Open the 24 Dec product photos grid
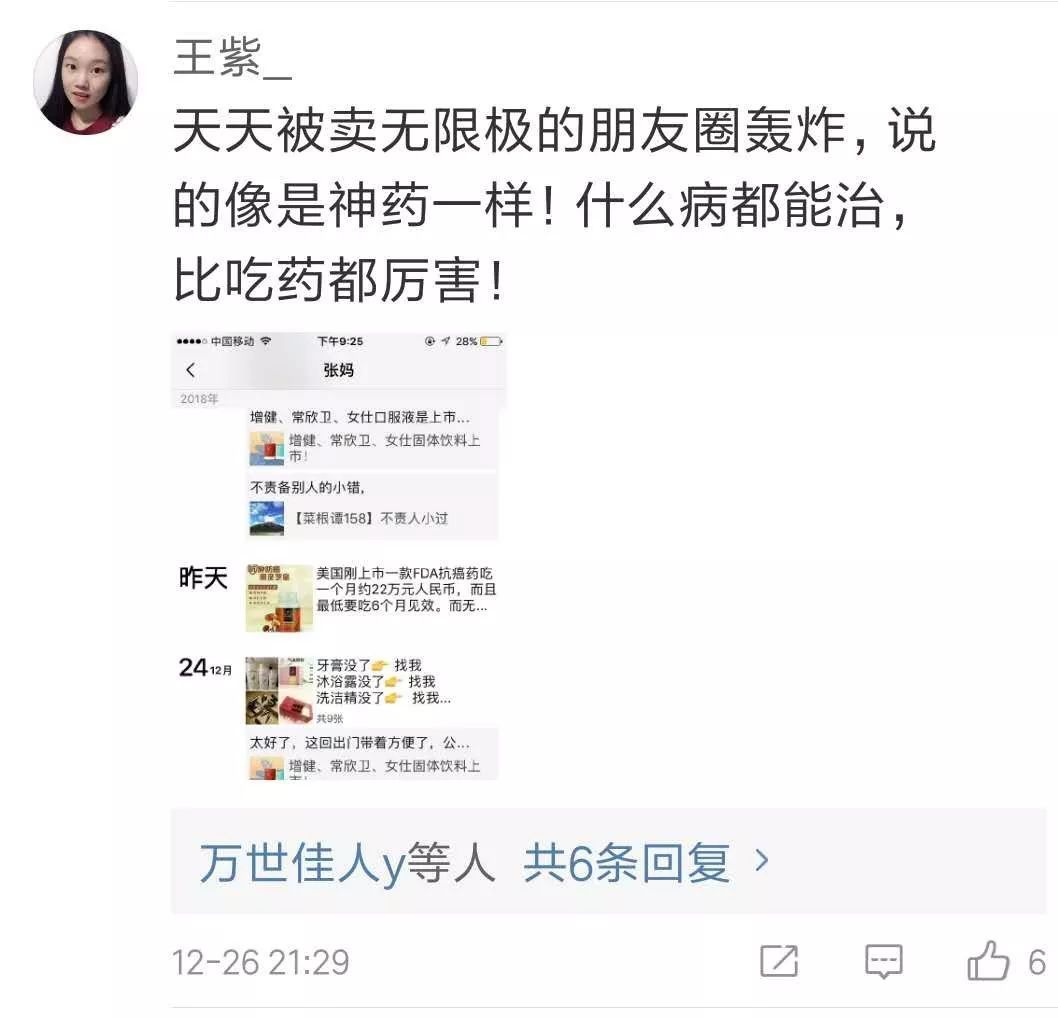Image resolution: width=1058 pixels, height=1018 pixels. pyautogui.click(x=279, y=691)
